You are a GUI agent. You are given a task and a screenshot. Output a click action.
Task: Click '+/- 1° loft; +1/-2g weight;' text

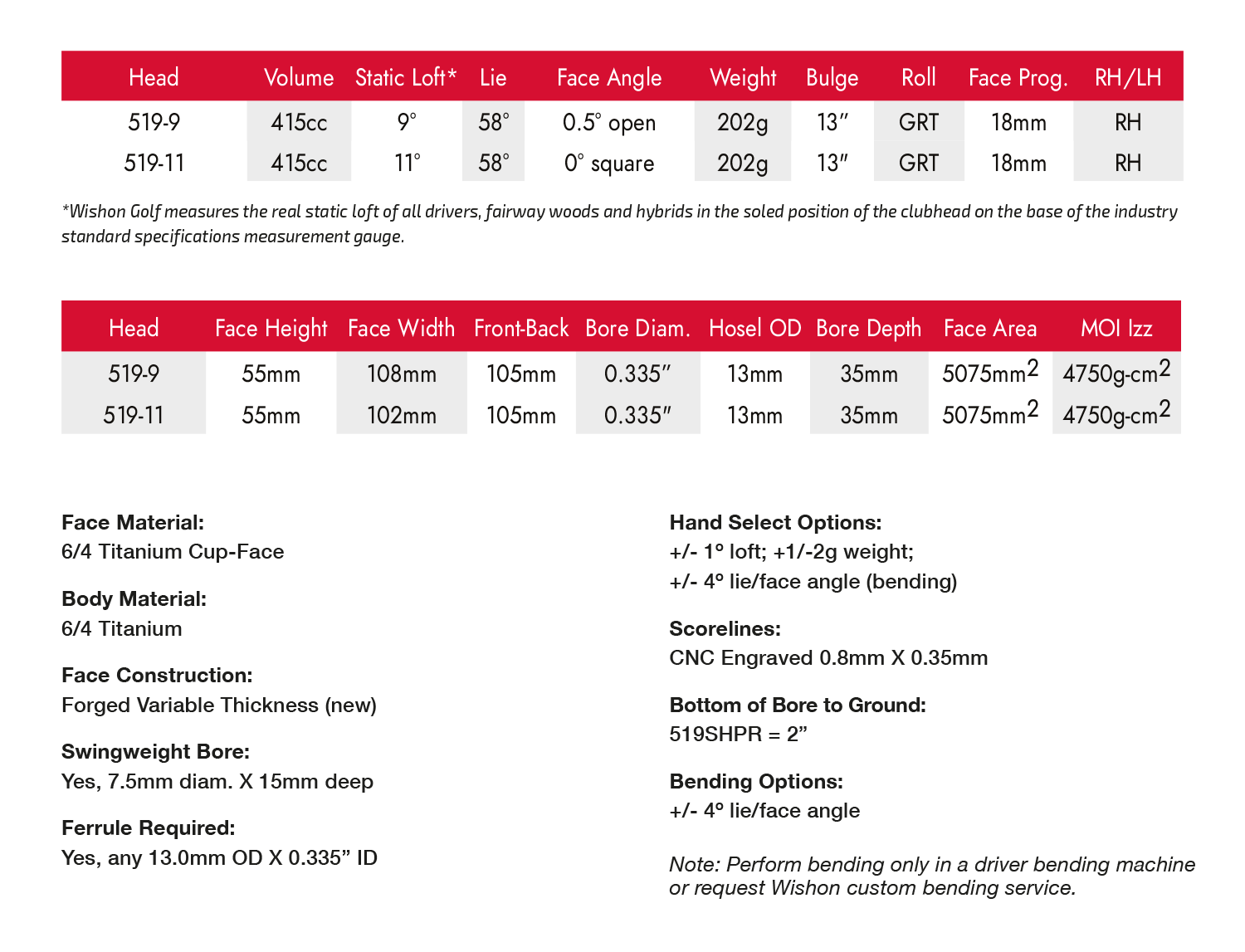(x=791, y=552)
